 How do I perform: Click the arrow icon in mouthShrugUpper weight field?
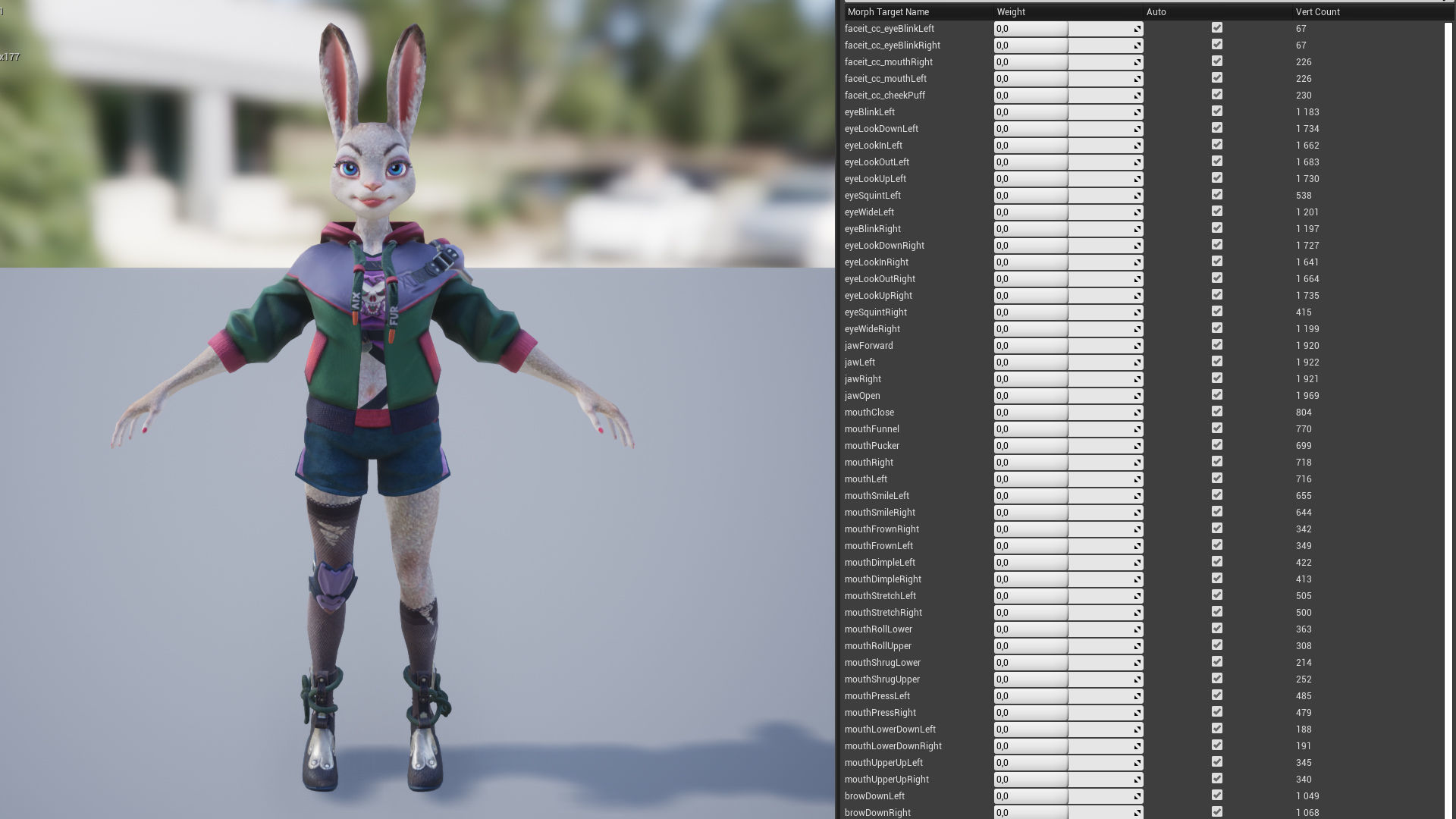[x=1137, y=680]
